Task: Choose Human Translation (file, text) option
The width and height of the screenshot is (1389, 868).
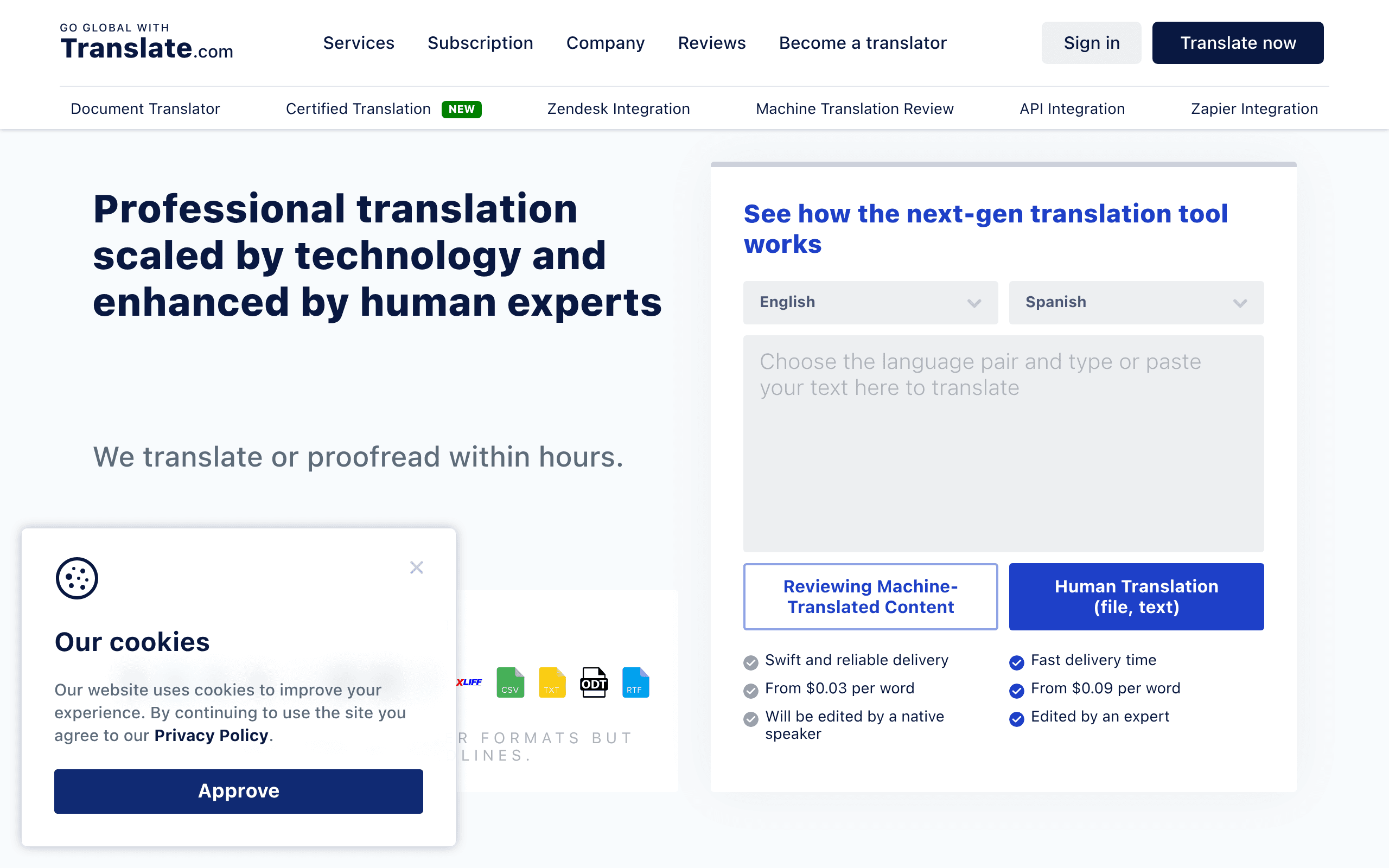Action: tap(1136, 596)
